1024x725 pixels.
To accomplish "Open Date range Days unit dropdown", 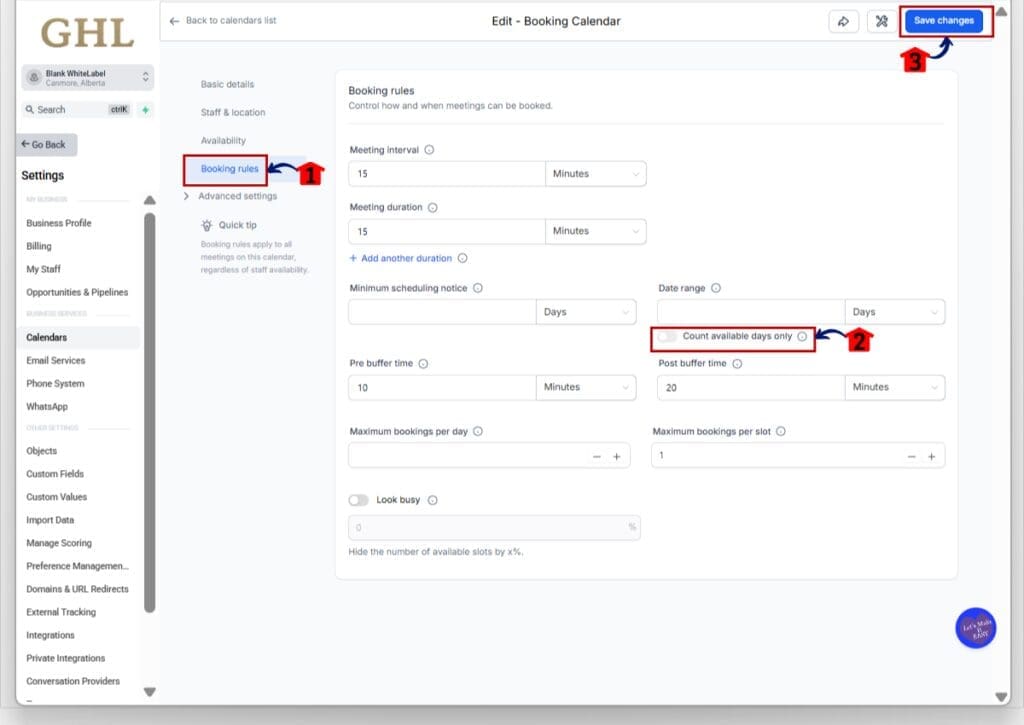I will [x=895, y=312].
